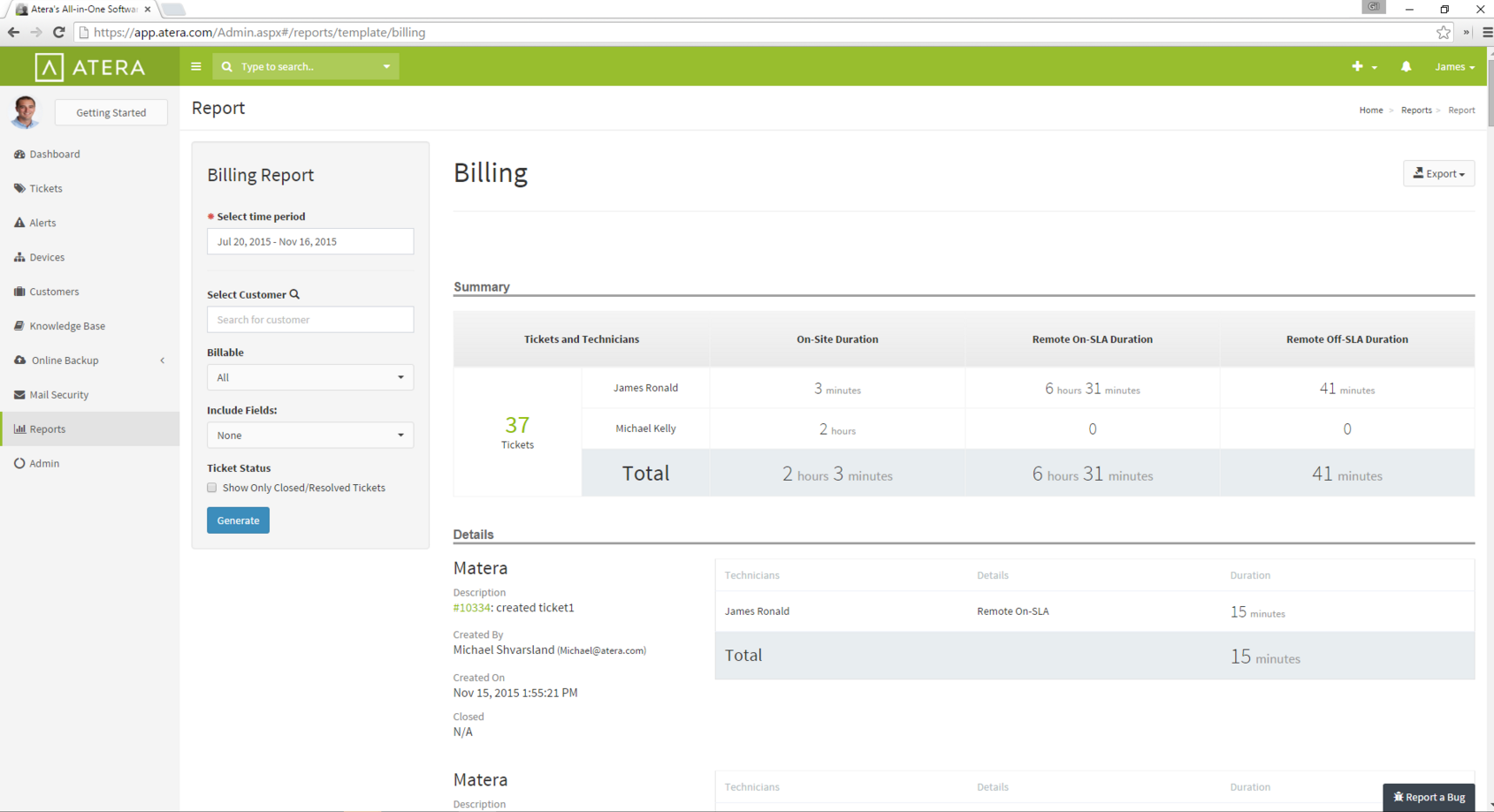Click Michael Kelly in the summary table
Viewport: 1494px width, 812px height.
tap(645, 429)
